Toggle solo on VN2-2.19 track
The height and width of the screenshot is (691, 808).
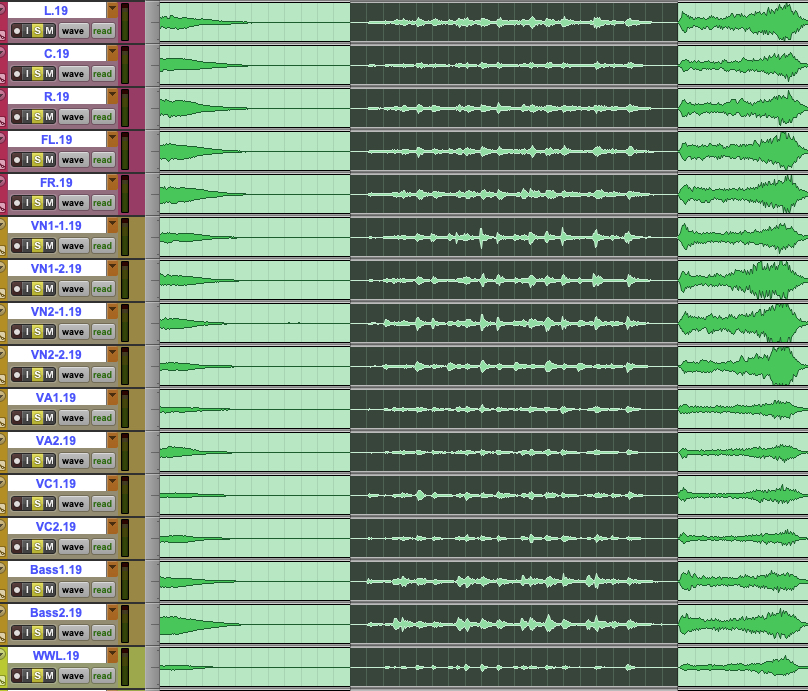click(38, 375)
